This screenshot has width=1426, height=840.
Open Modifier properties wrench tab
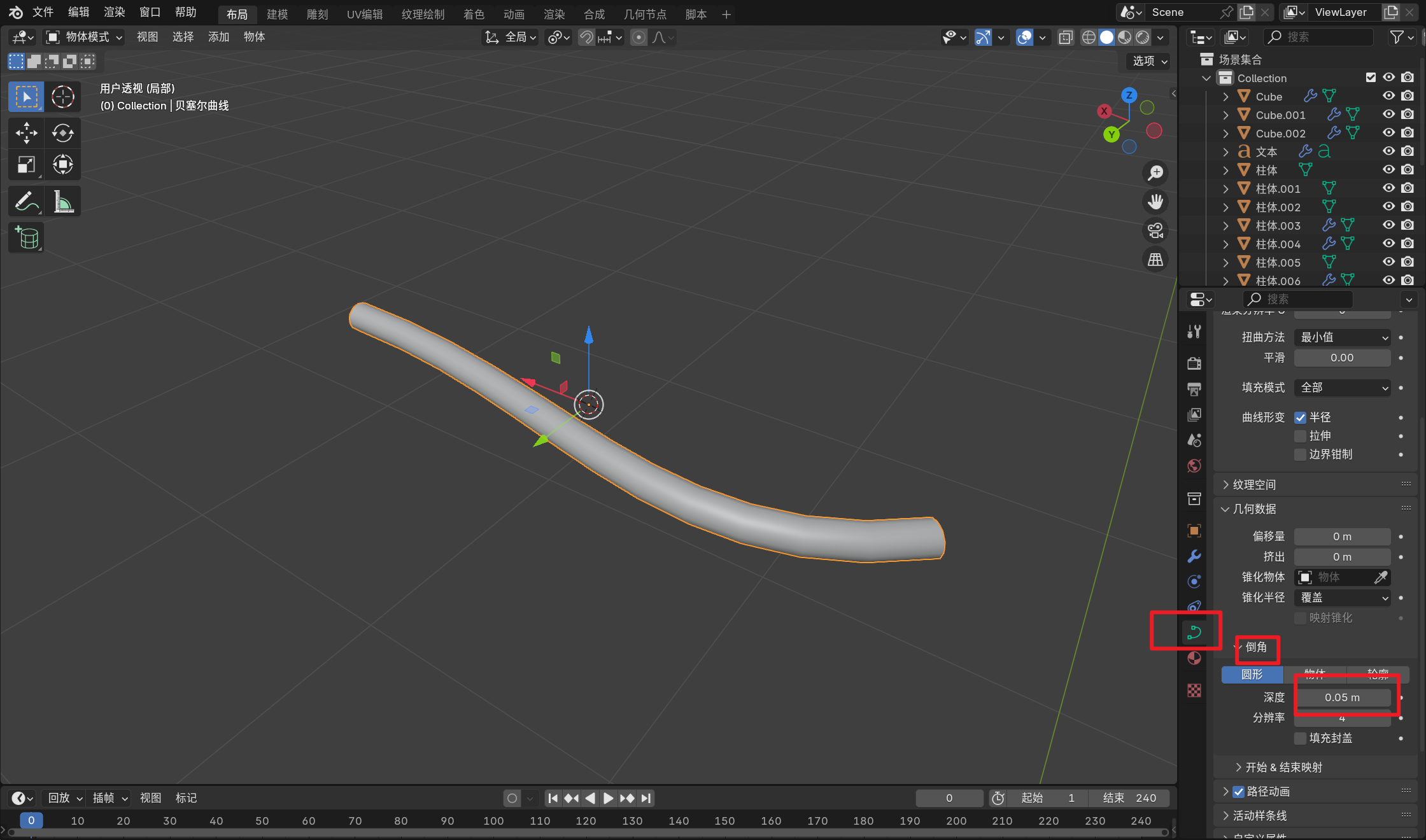pyautogui.click(x=1194, y=556)
